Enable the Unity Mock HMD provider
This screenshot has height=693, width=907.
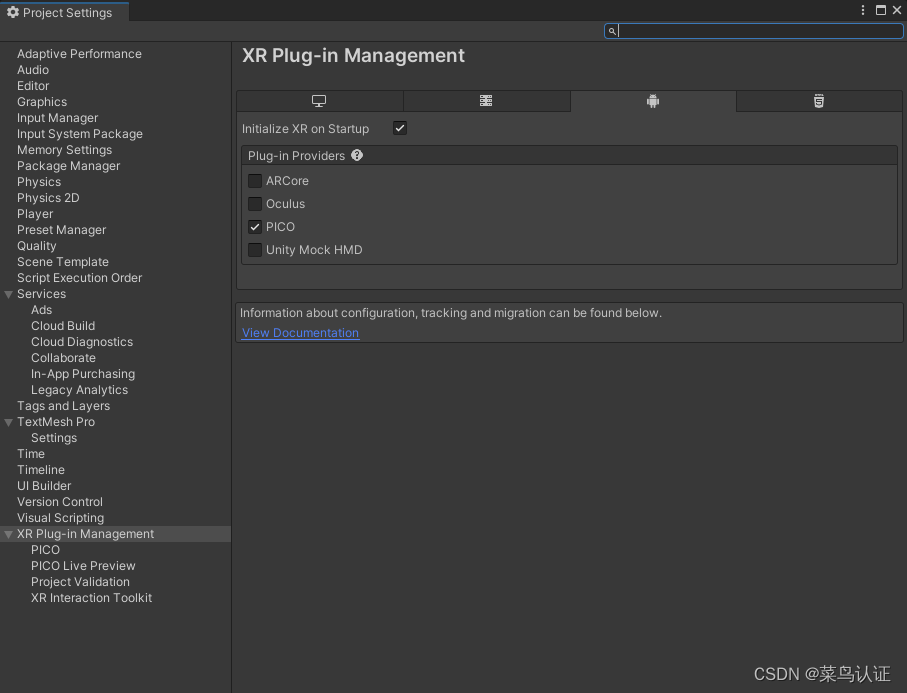click(x=255, y=250)
